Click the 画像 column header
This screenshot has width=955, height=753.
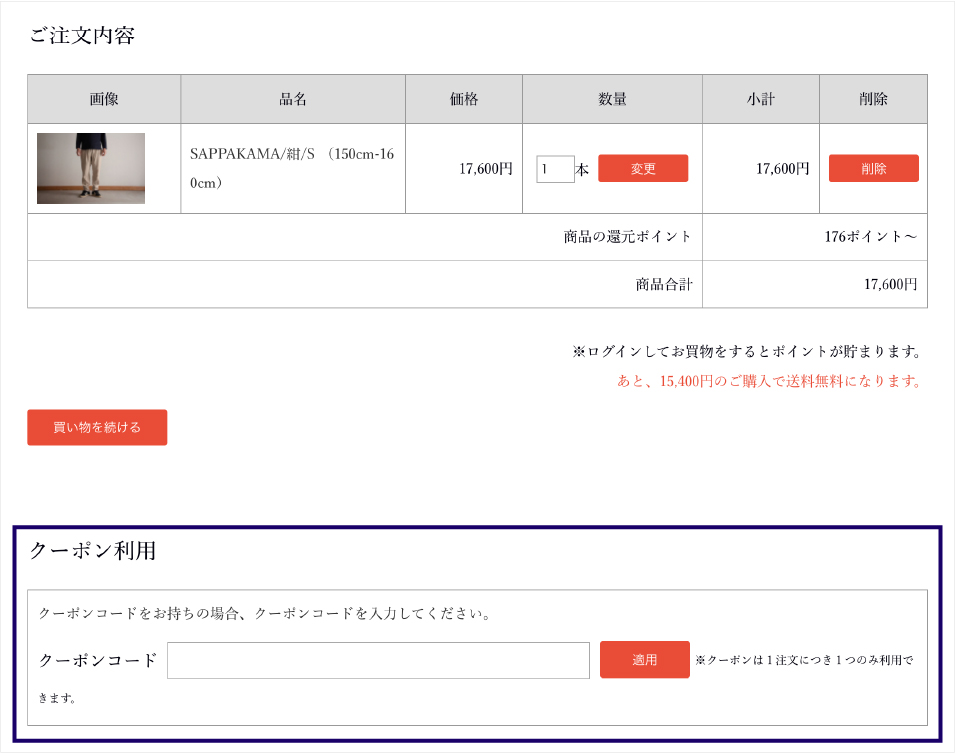point(104,99)
